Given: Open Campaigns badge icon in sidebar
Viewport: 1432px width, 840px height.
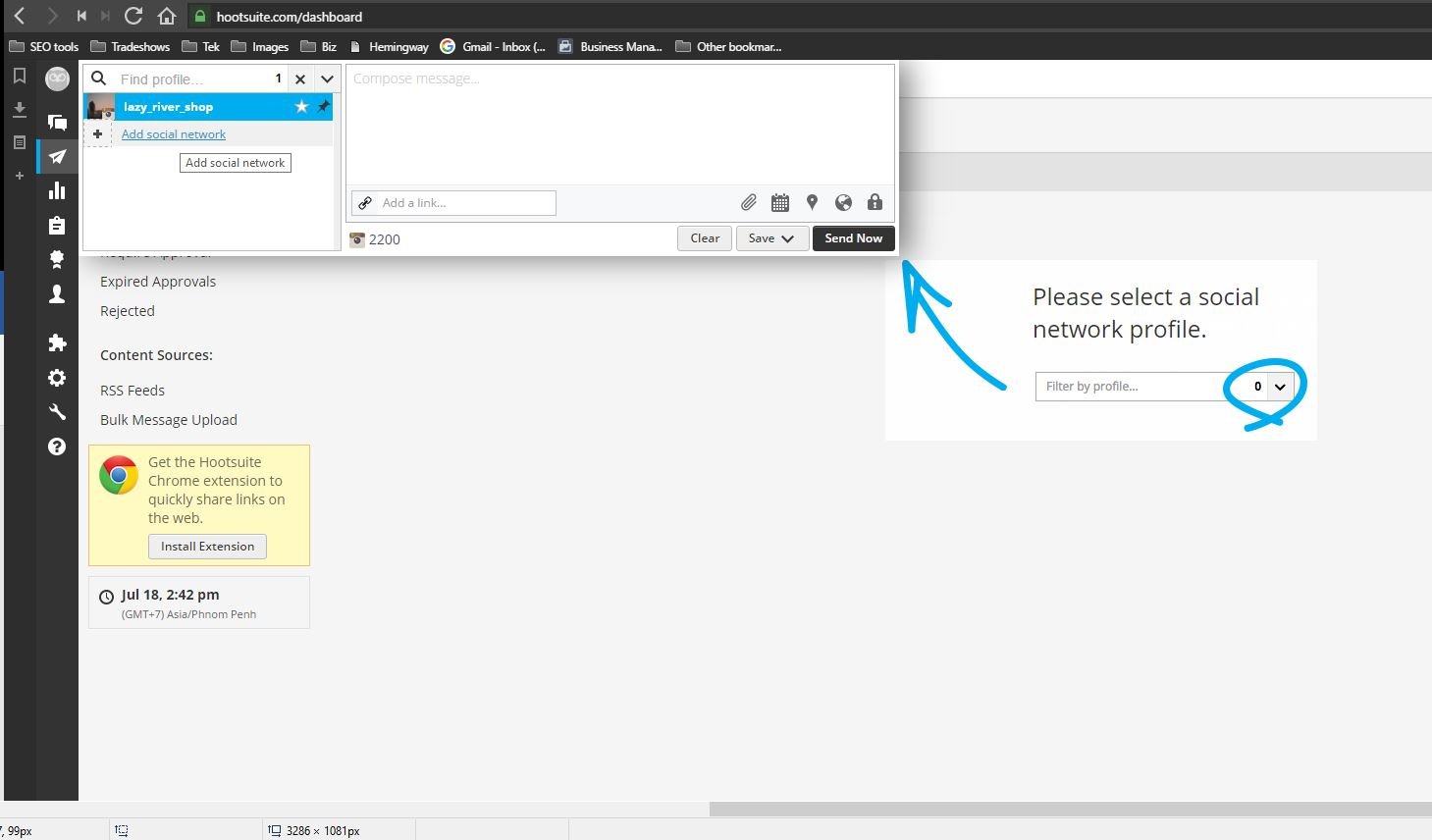Looking at the screenshot, I should pos(57,259).
